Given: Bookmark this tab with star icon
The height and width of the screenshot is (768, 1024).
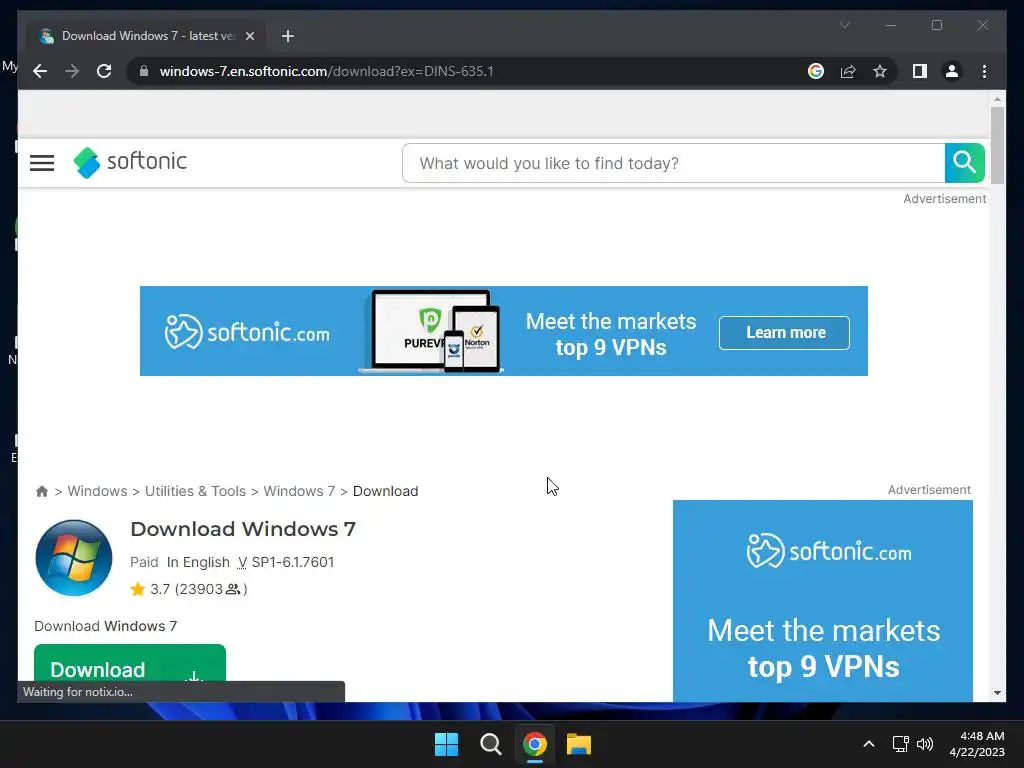Looking at the screenshot, I should click(880, 71).
